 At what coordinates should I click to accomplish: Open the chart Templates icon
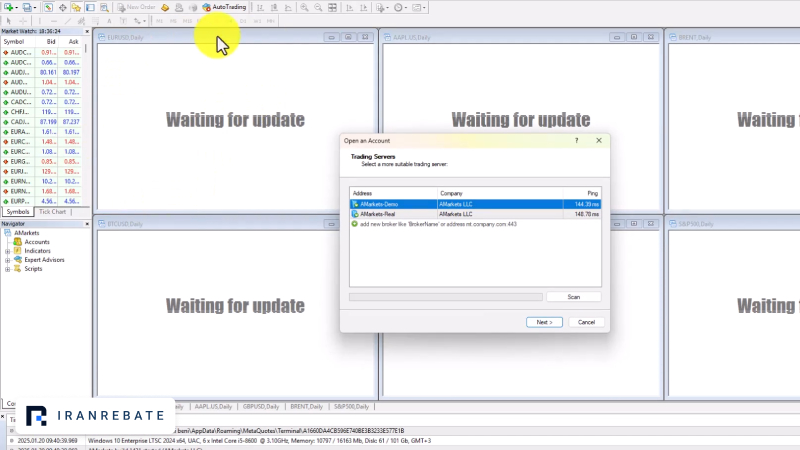(416, 7)
